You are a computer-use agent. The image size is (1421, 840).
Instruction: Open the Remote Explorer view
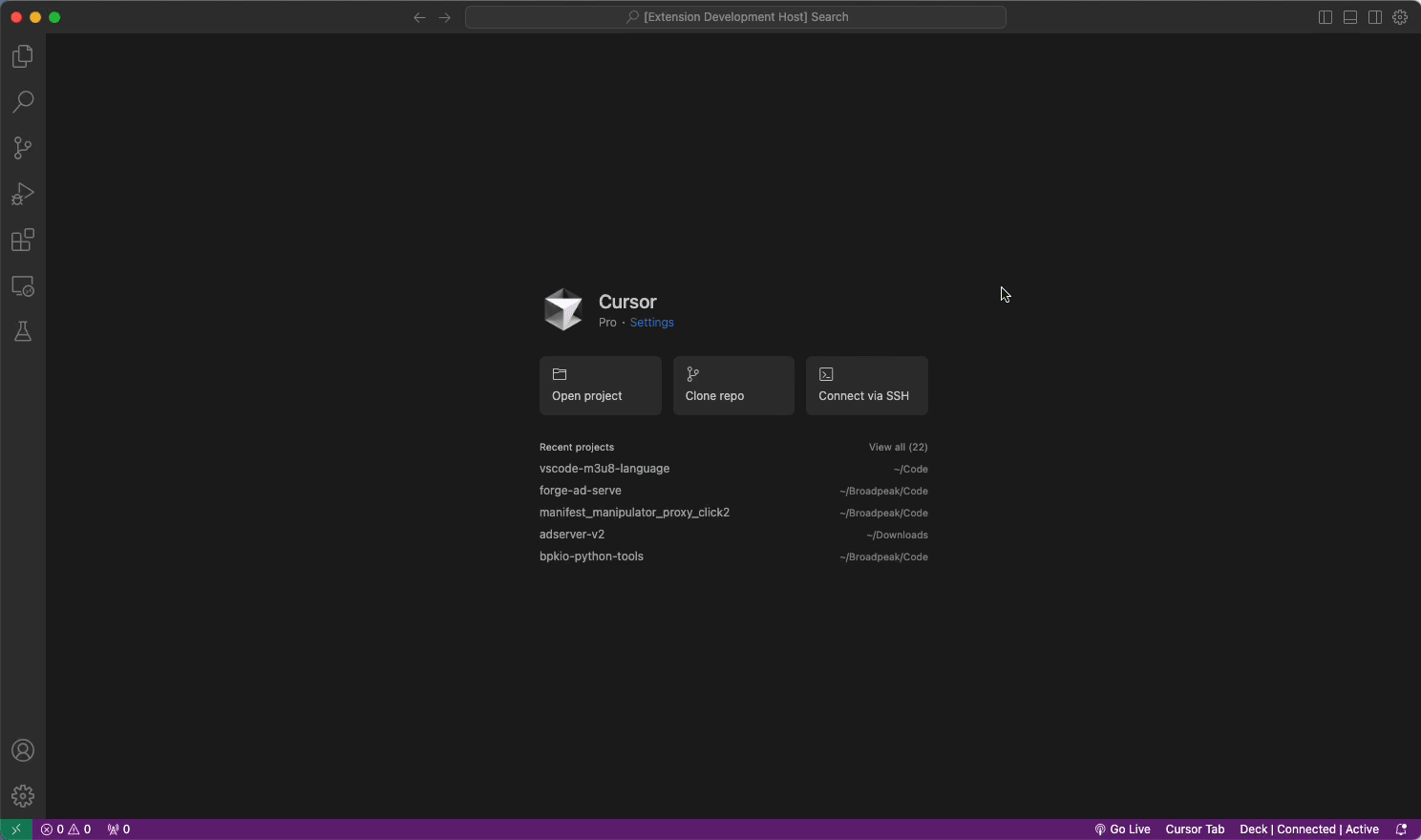(x=23, y=285)
